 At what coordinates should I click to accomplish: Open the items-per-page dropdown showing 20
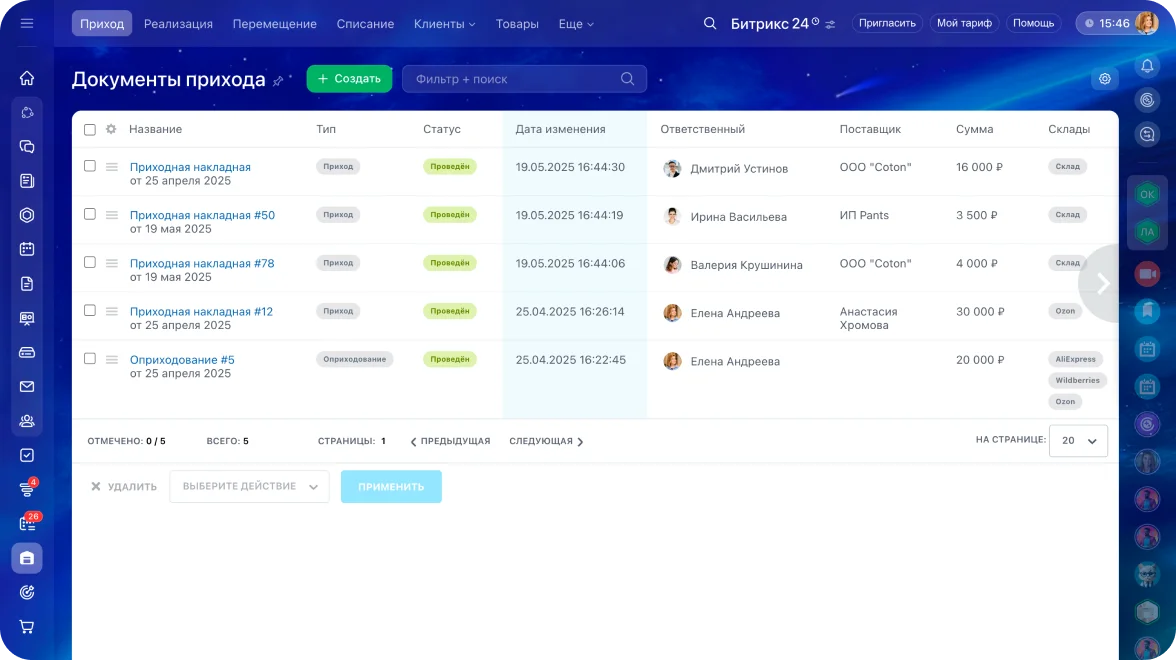click(x=1078, y=440)
